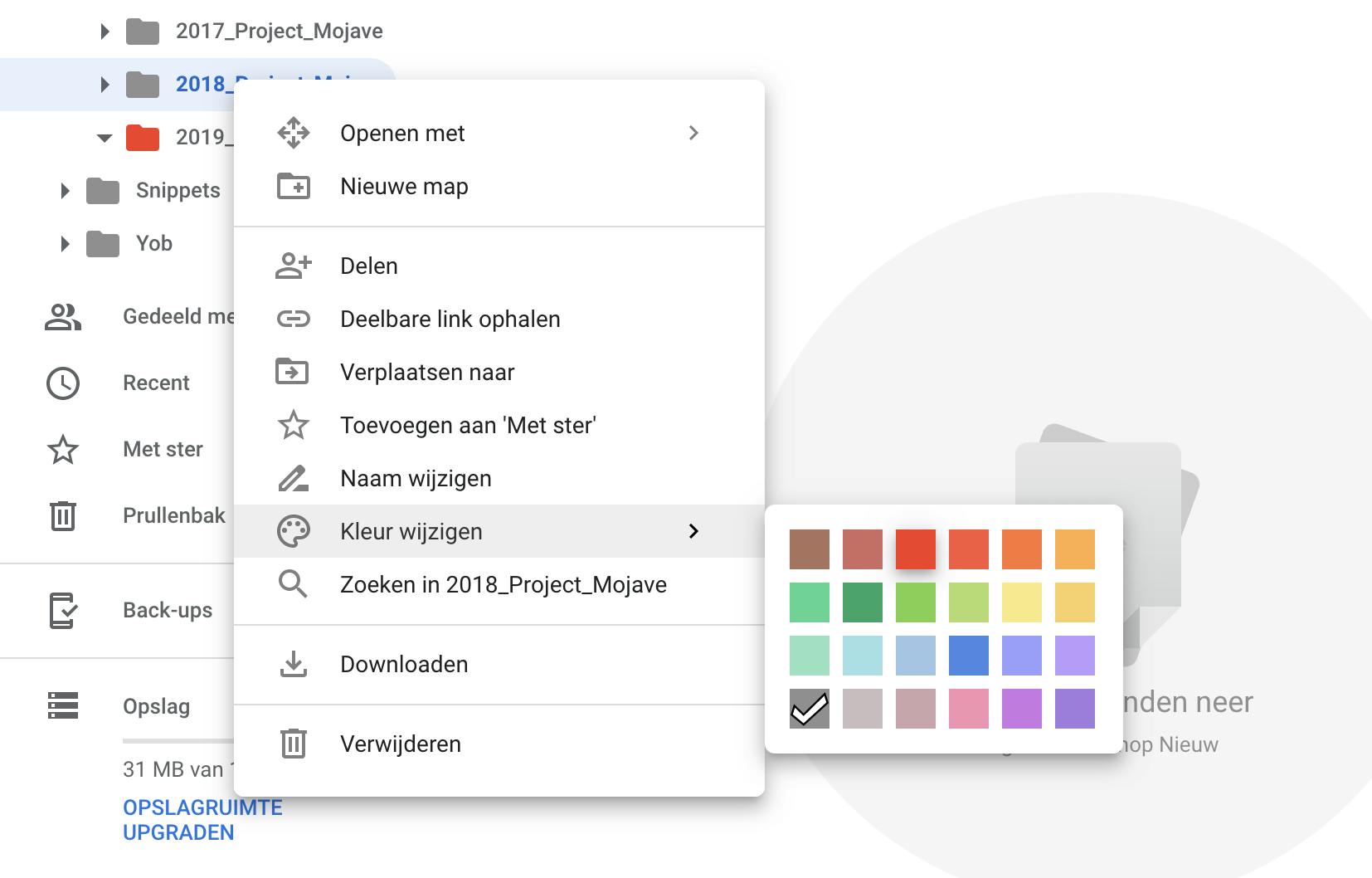Click the clock icon beside Recent
The height and width of the screenshot is (878, 1372).
click(63, 383)
